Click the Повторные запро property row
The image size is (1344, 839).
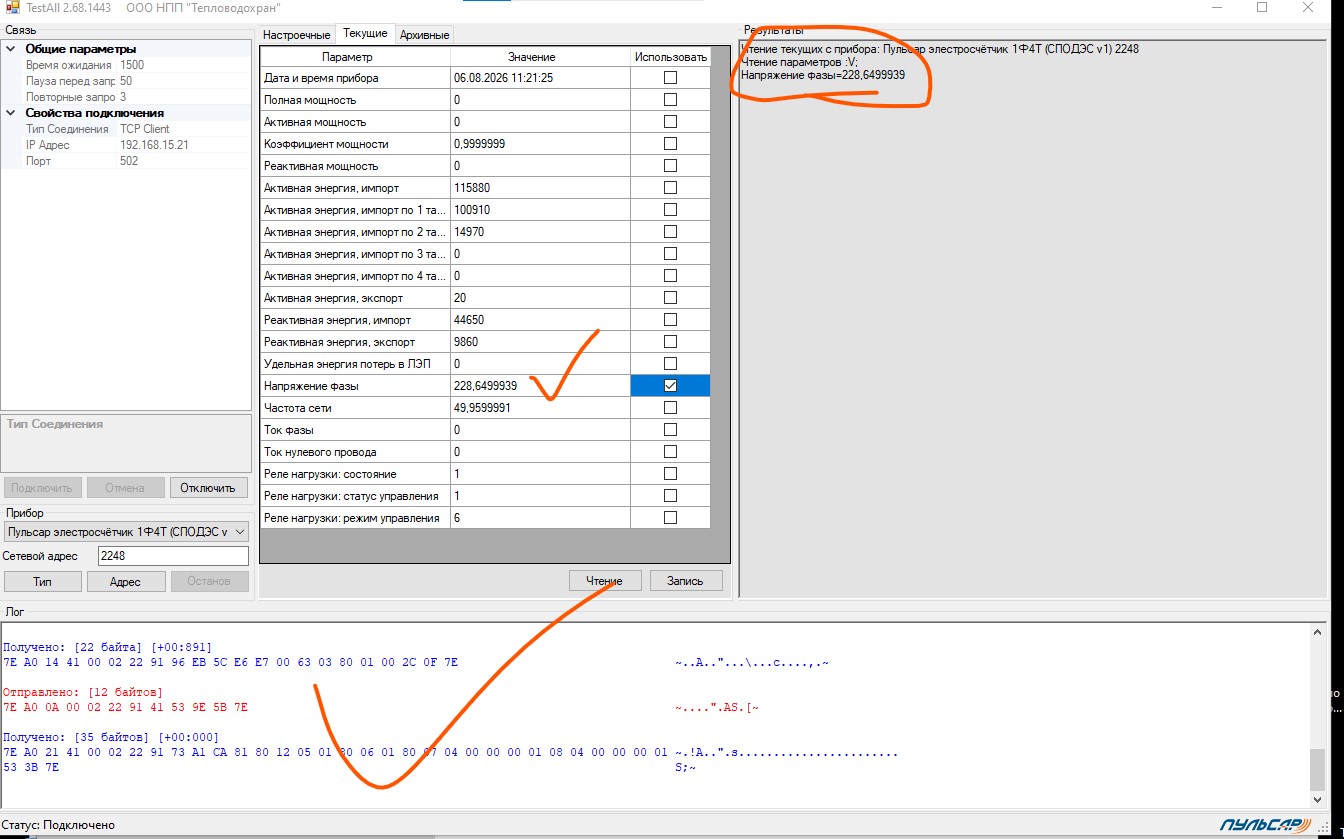coord(126,97)
